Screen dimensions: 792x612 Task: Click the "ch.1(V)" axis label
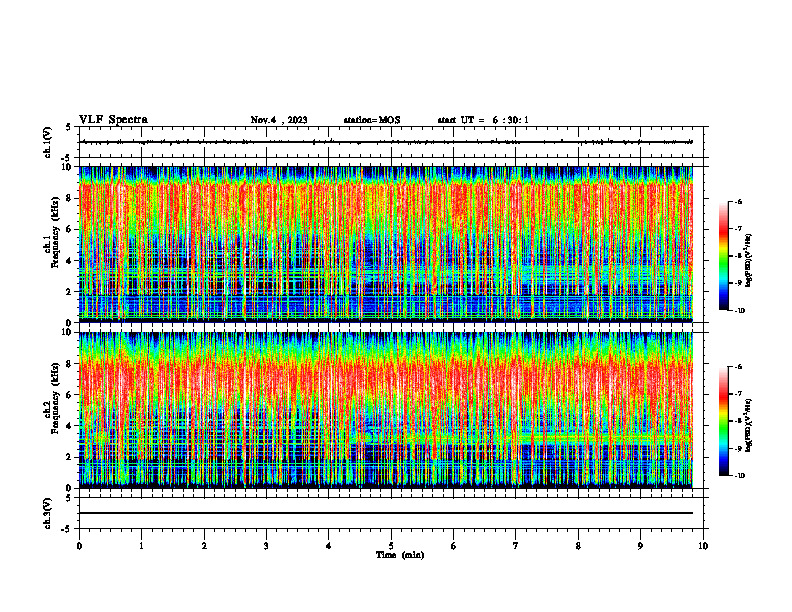point(47,142)
